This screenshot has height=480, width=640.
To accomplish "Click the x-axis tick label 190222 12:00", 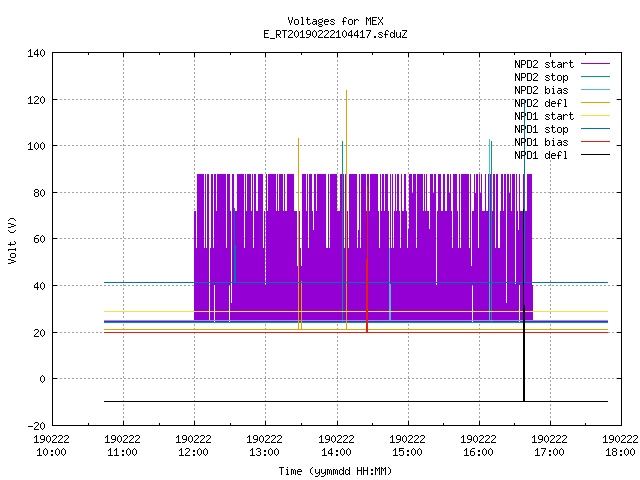I will (193, 446).
